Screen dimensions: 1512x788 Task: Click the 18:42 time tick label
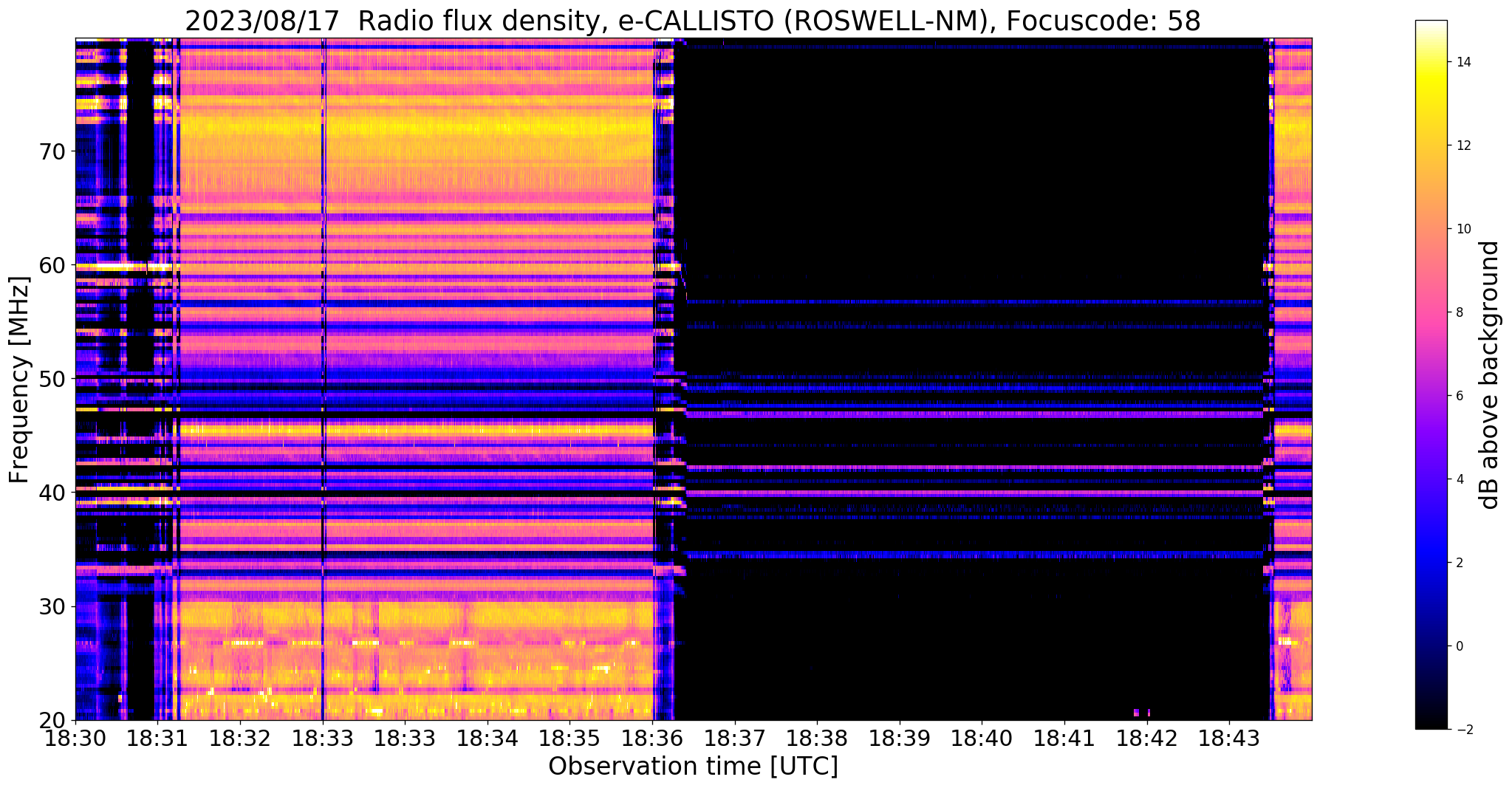coord(1147,739)
